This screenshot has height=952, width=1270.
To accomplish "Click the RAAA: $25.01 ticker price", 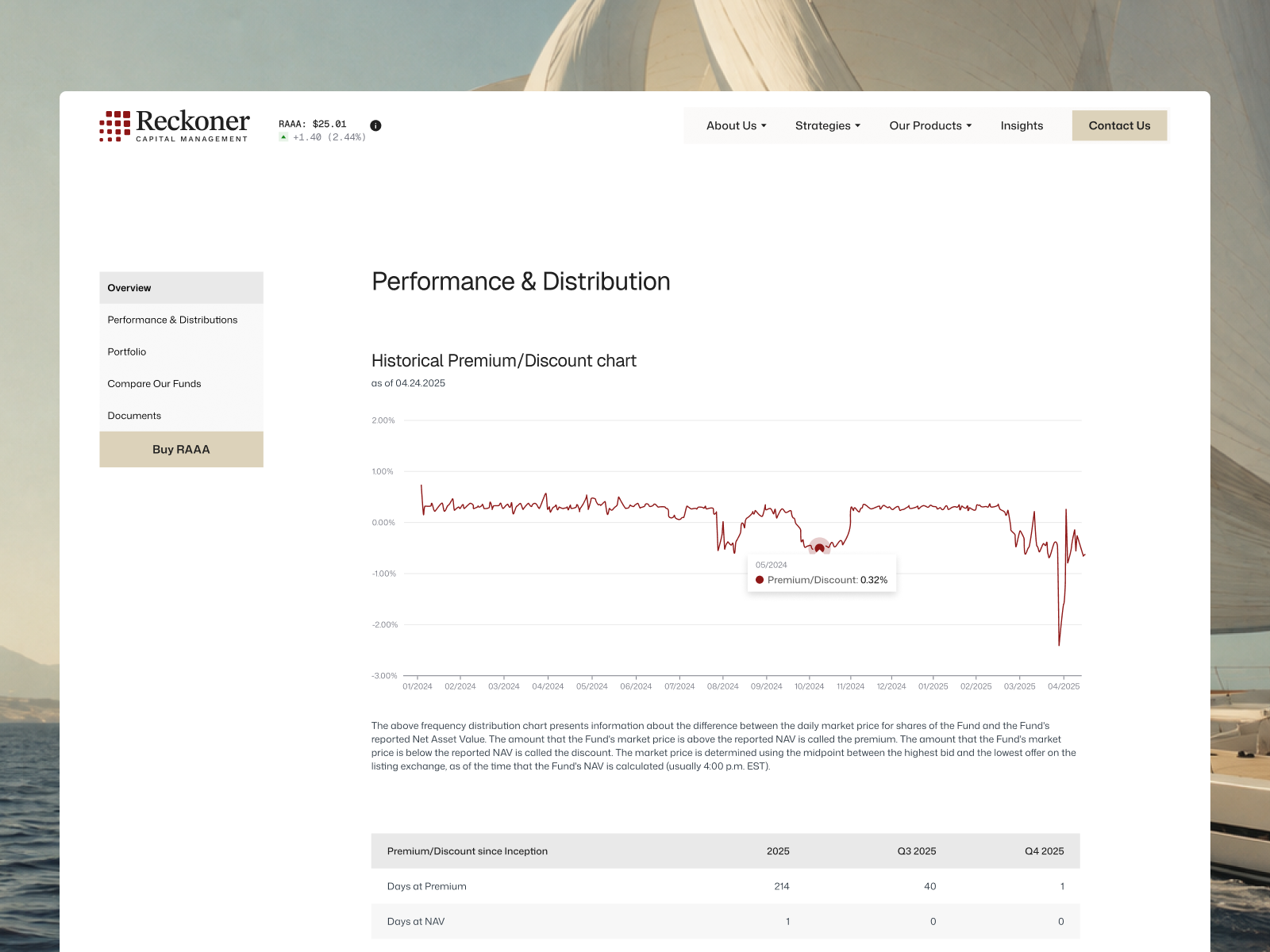I will pyautogui.click(x=313, y=124).
